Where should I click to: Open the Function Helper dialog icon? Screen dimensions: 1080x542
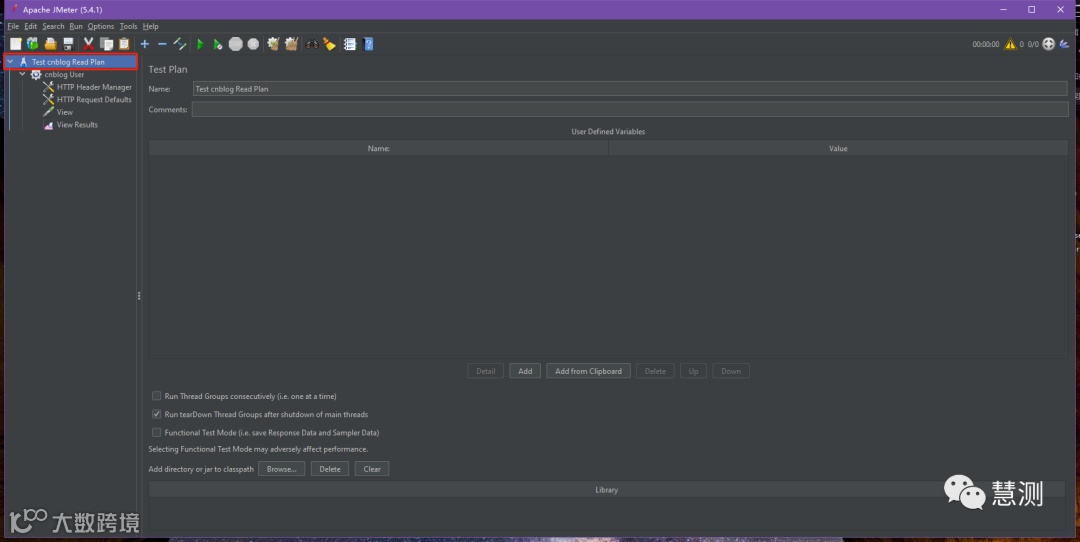click(x=350, y=44)
